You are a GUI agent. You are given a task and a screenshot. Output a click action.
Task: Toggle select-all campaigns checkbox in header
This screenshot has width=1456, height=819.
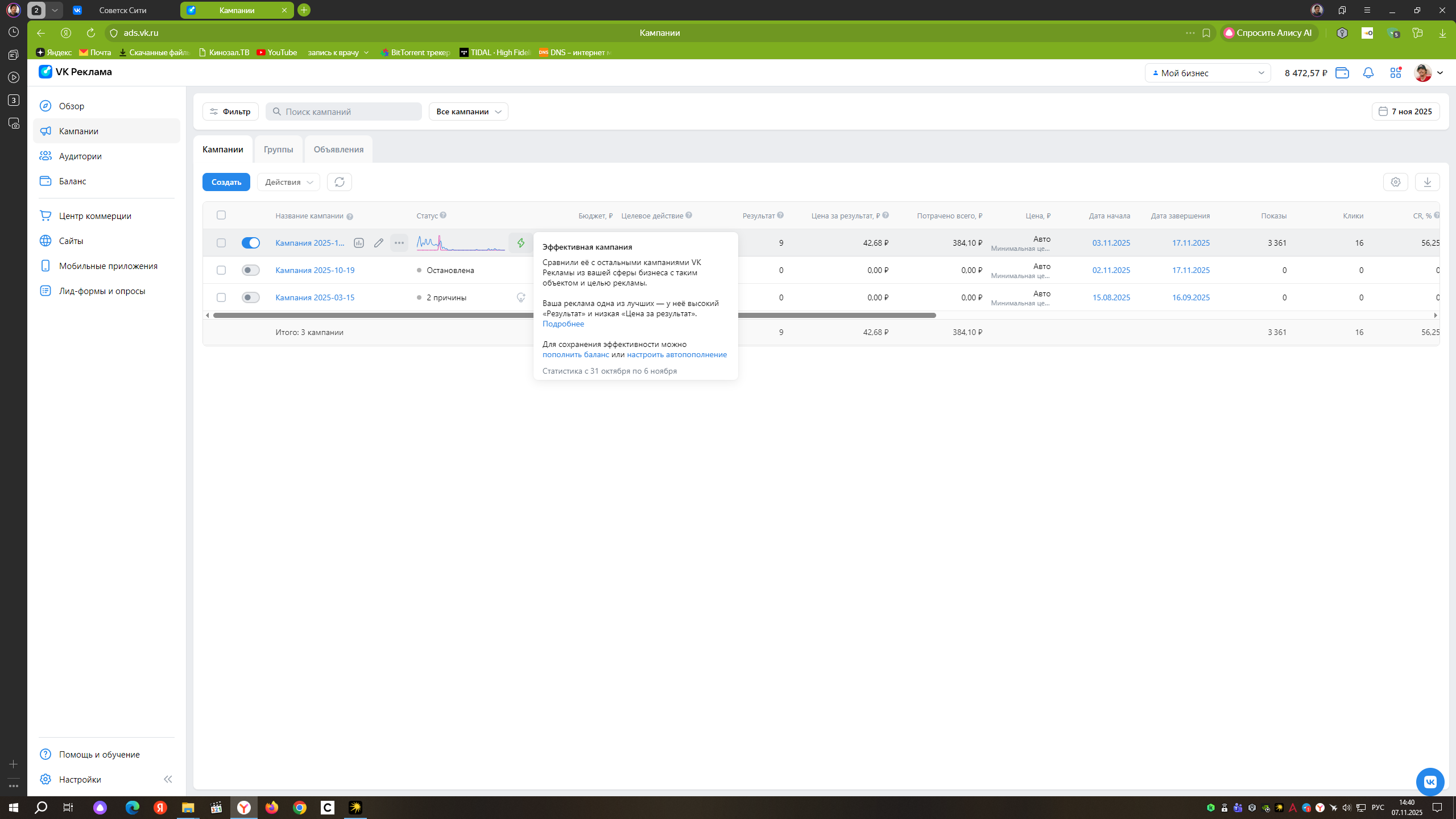[x=221, y=215]
